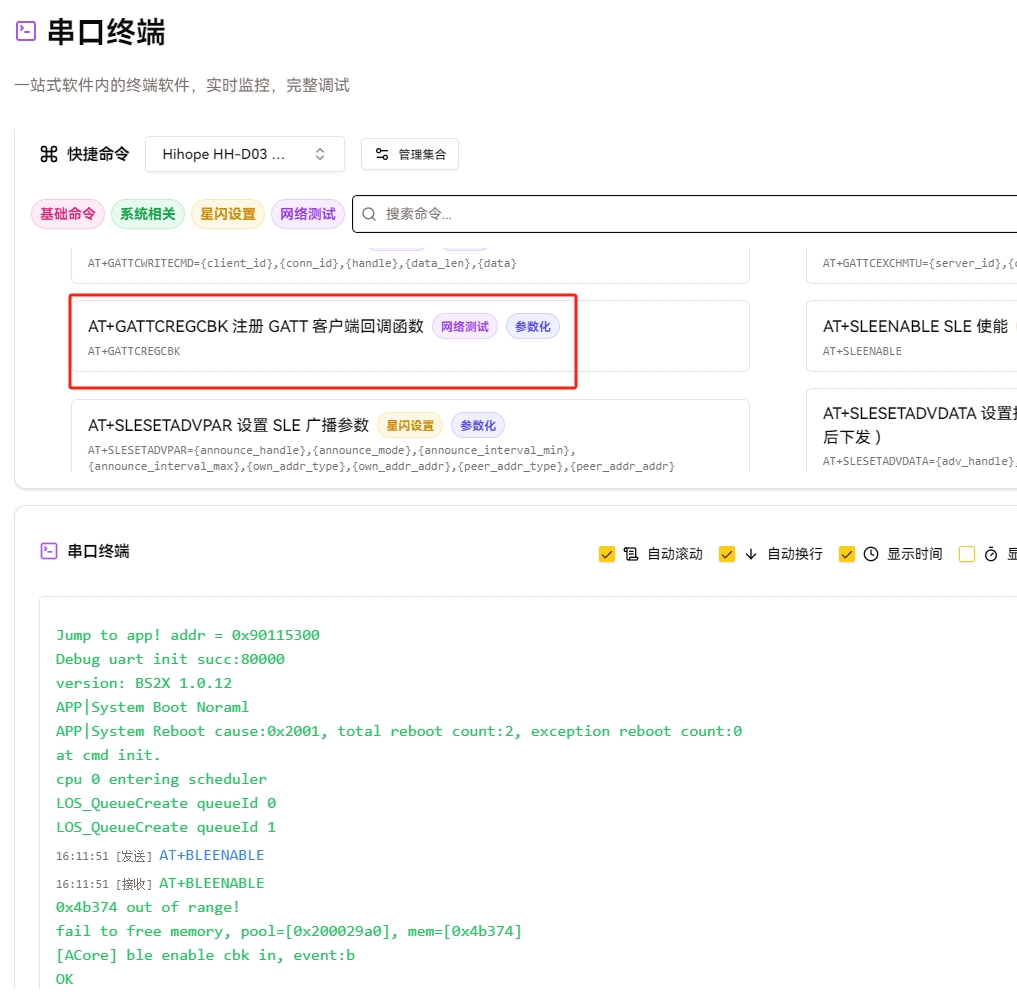The image size is (1017, 1006).
Task: Click the 参数化 badge on the AT+SLESETADVPAR card
Action: [x=478, y=425]
